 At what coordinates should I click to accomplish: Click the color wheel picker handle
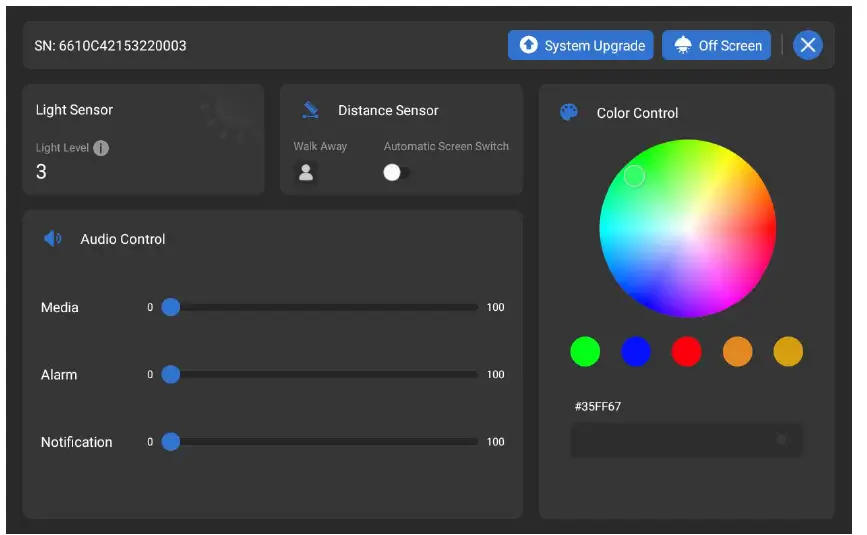coord(634,176)
